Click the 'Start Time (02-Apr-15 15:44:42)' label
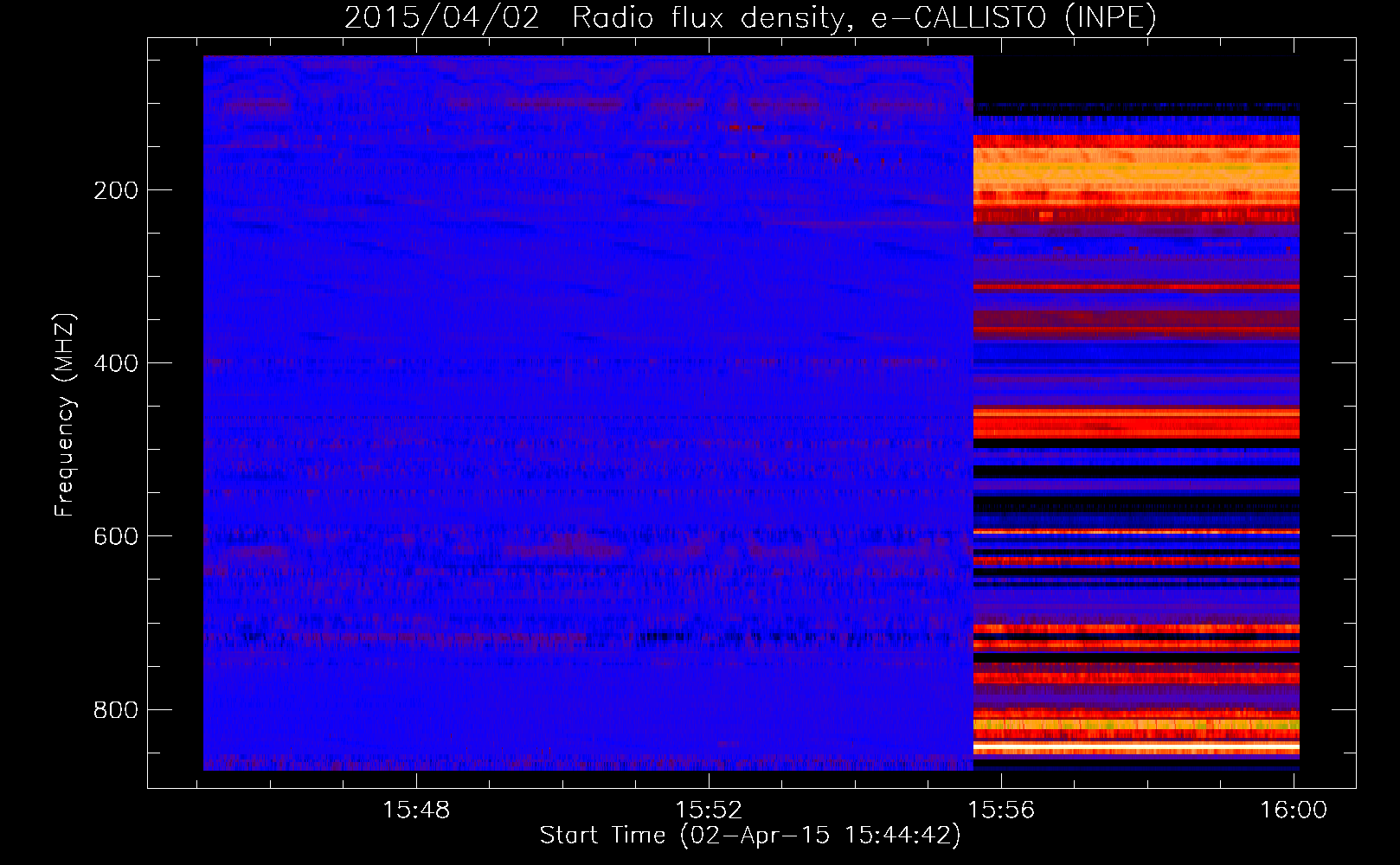This screenshot has width=1400, height=865. (x=750, y=835)
